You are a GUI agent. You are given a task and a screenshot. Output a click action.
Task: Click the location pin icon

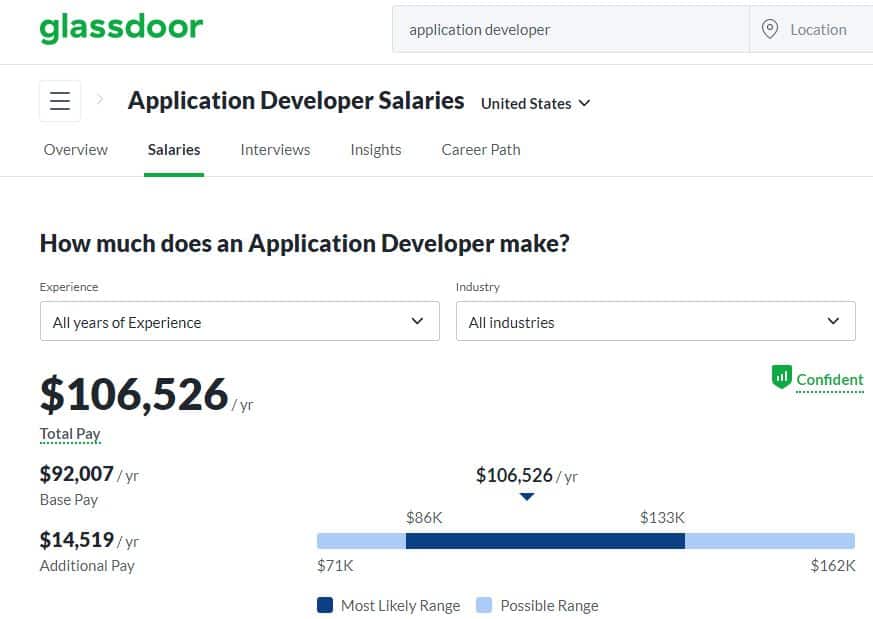(769, 29)
